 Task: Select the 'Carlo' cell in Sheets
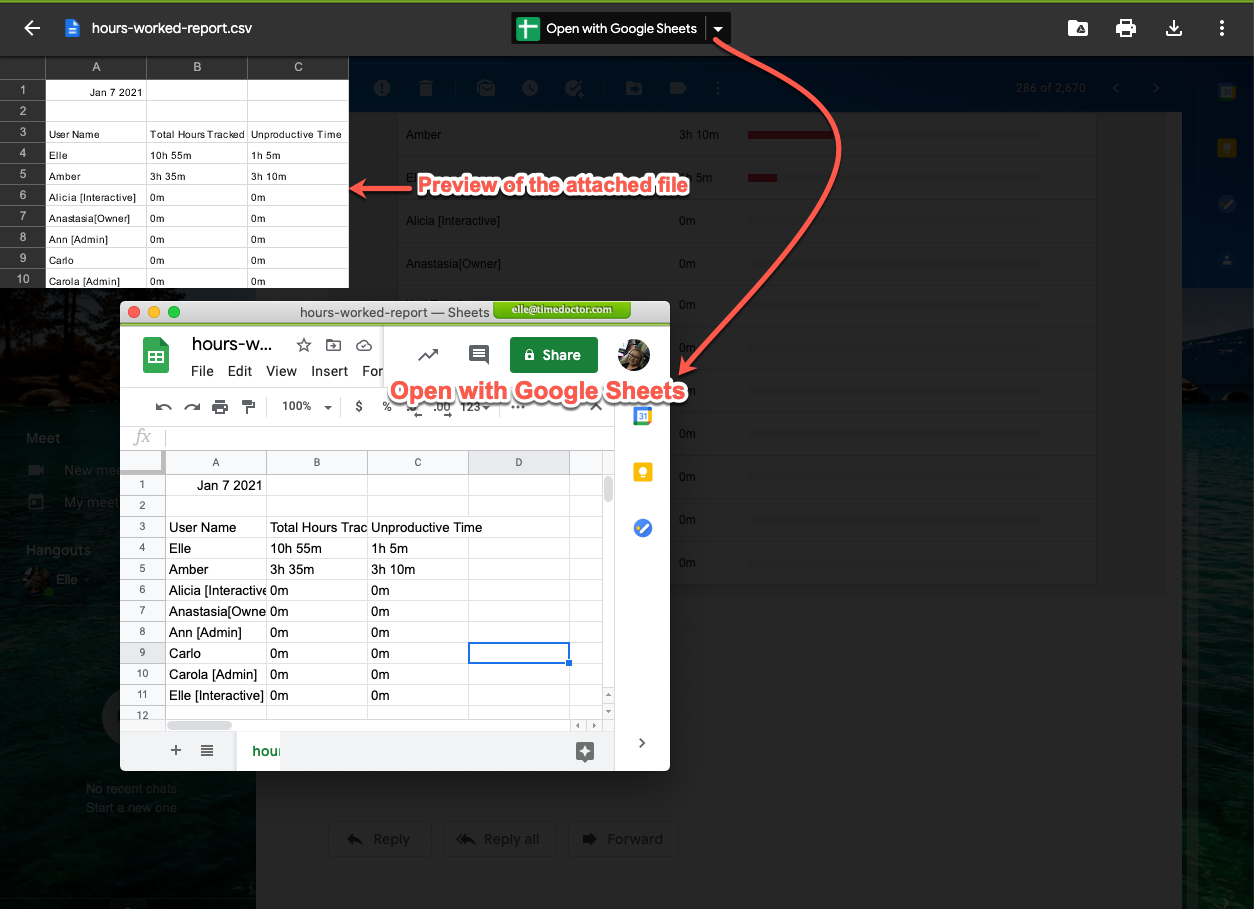click(216, 653)
